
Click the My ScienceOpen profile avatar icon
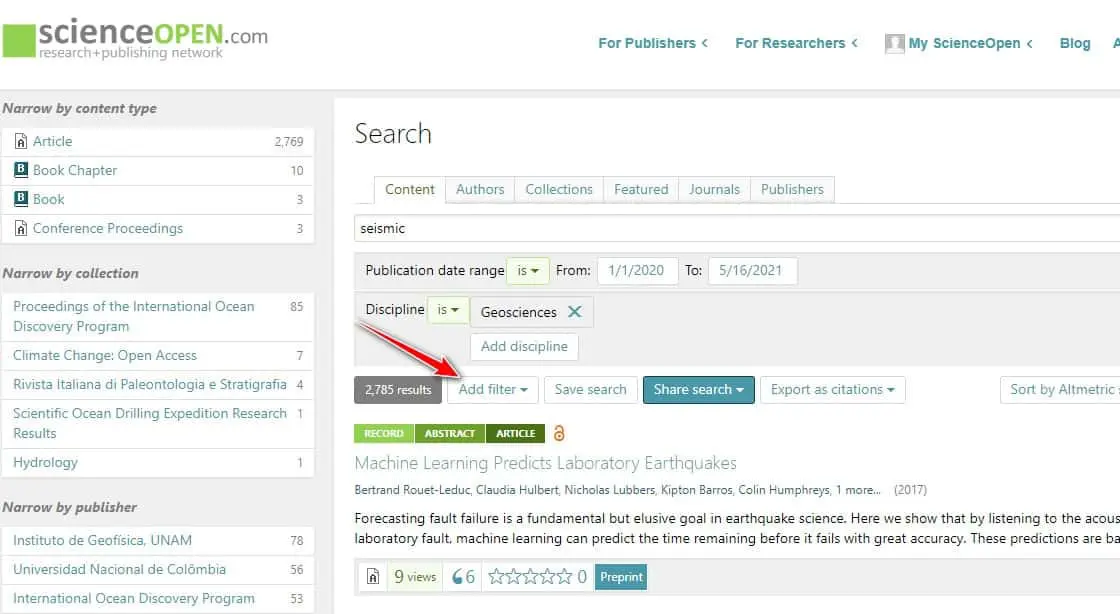(894, 43)
